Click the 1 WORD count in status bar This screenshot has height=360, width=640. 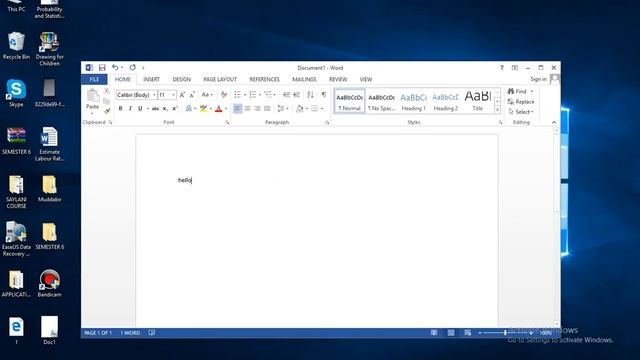click(130, 333)
